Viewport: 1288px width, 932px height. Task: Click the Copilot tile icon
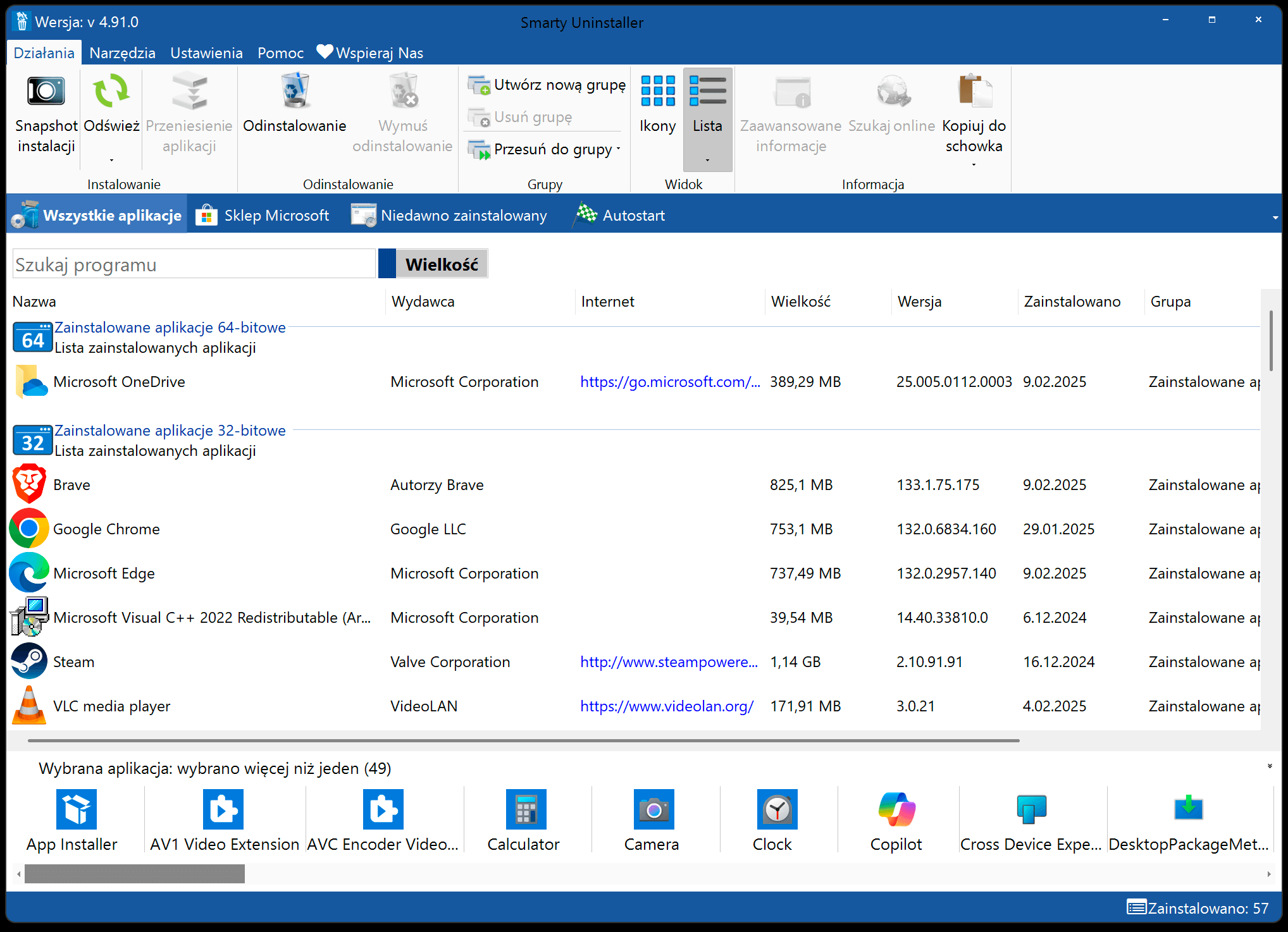coord(897,809)
